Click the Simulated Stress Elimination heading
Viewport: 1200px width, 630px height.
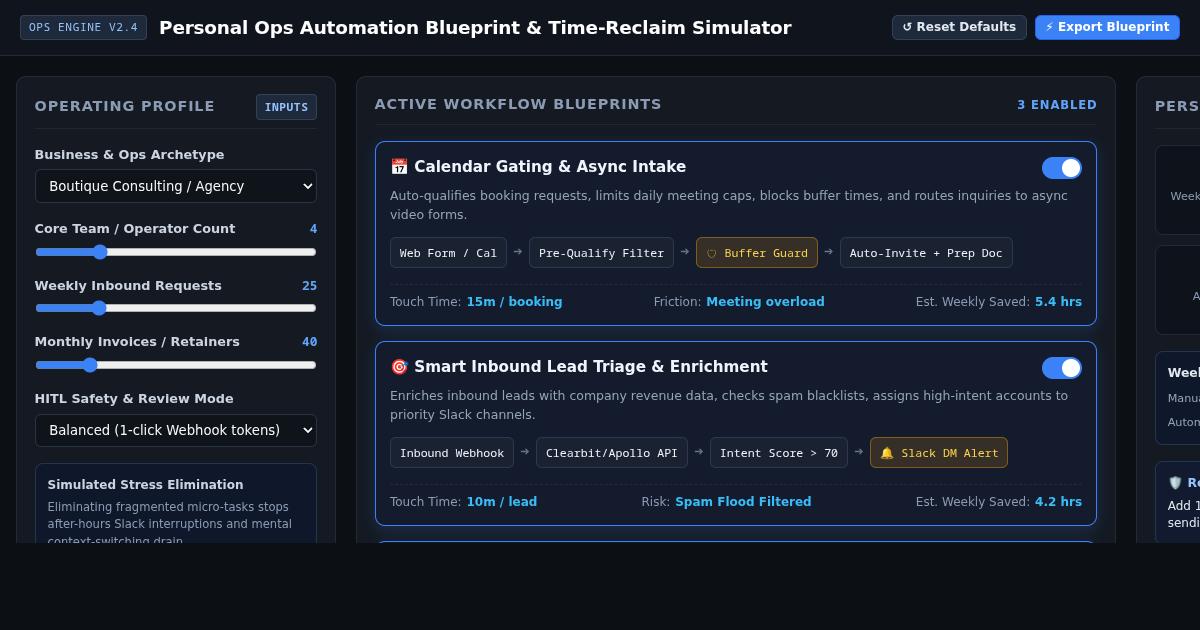click(x=146, y=485)
